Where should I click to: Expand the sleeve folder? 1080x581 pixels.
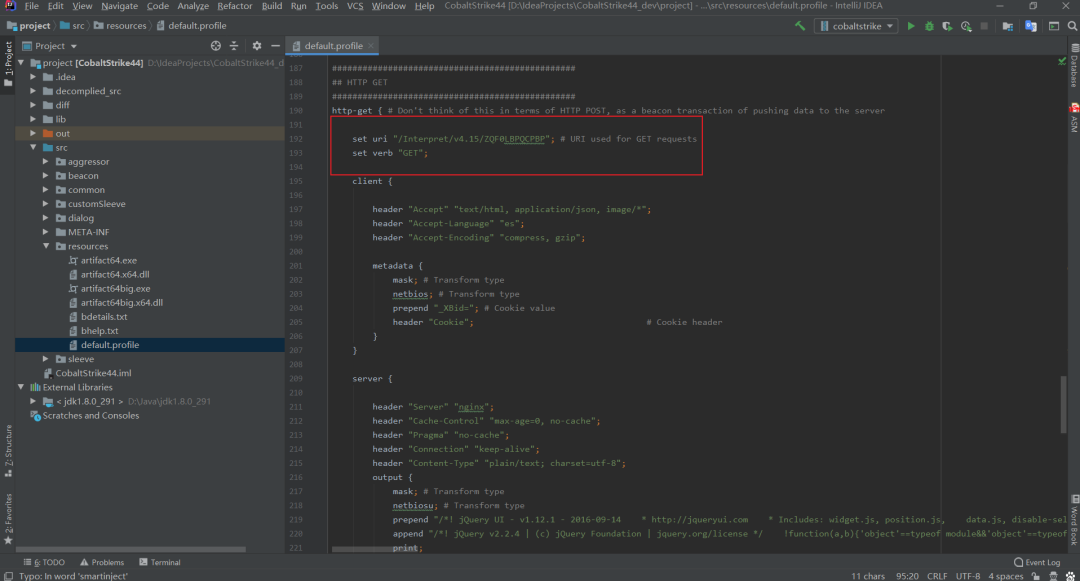[x=46, y=359]
